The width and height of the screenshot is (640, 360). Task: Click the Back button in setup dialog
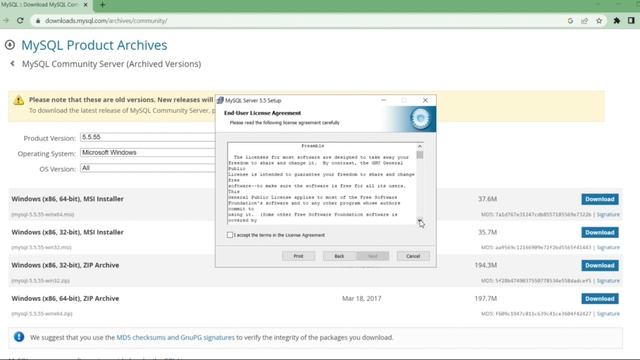tap(339, 256)
